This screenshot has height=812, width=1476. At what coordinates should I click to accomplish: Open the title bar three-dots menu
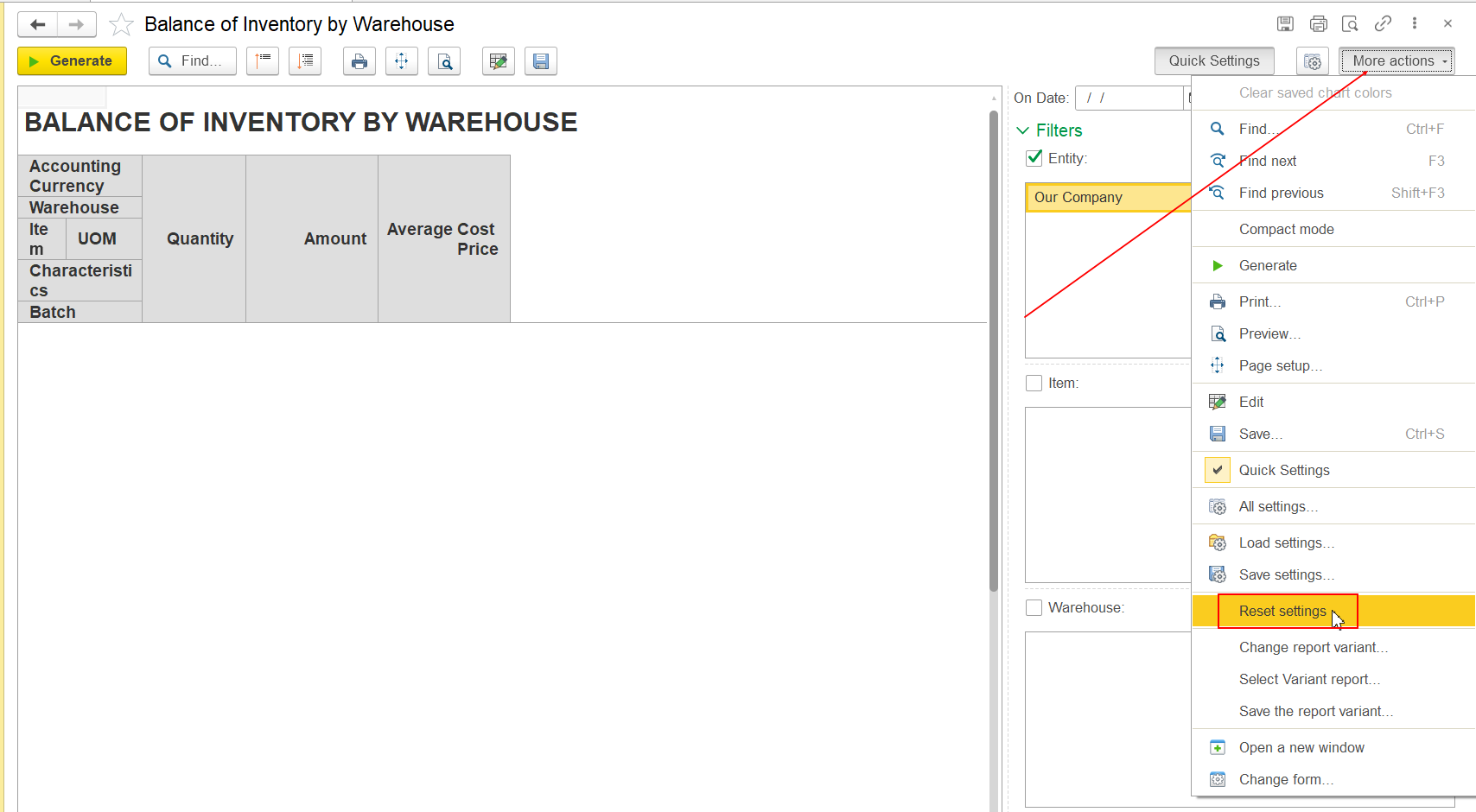click(x=1415, y=24)
